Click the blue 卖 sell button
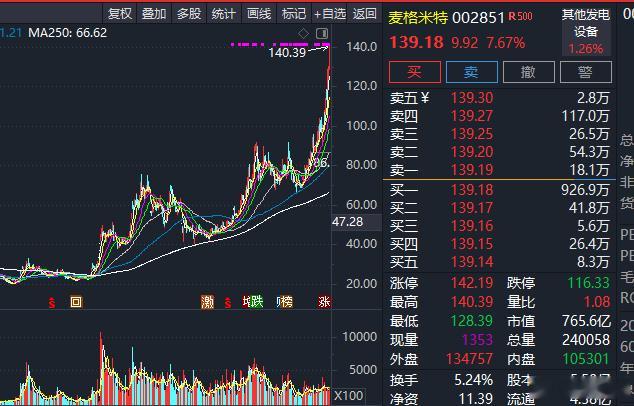The width and height of the screenshot is (634, 406). (x=471, y=72)
